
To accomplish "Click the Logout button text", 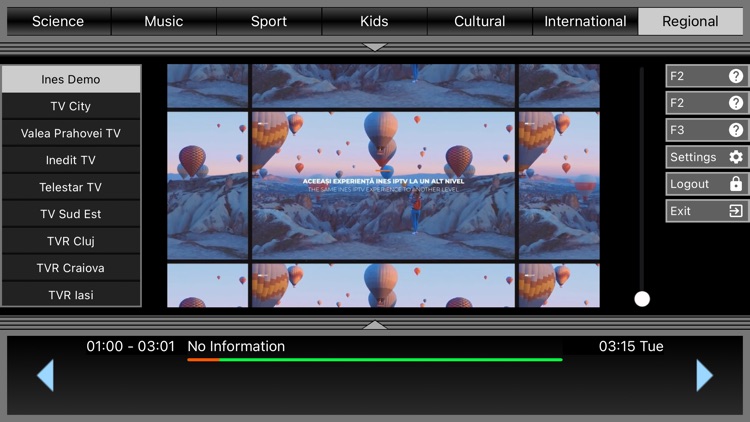I will 689,184.
